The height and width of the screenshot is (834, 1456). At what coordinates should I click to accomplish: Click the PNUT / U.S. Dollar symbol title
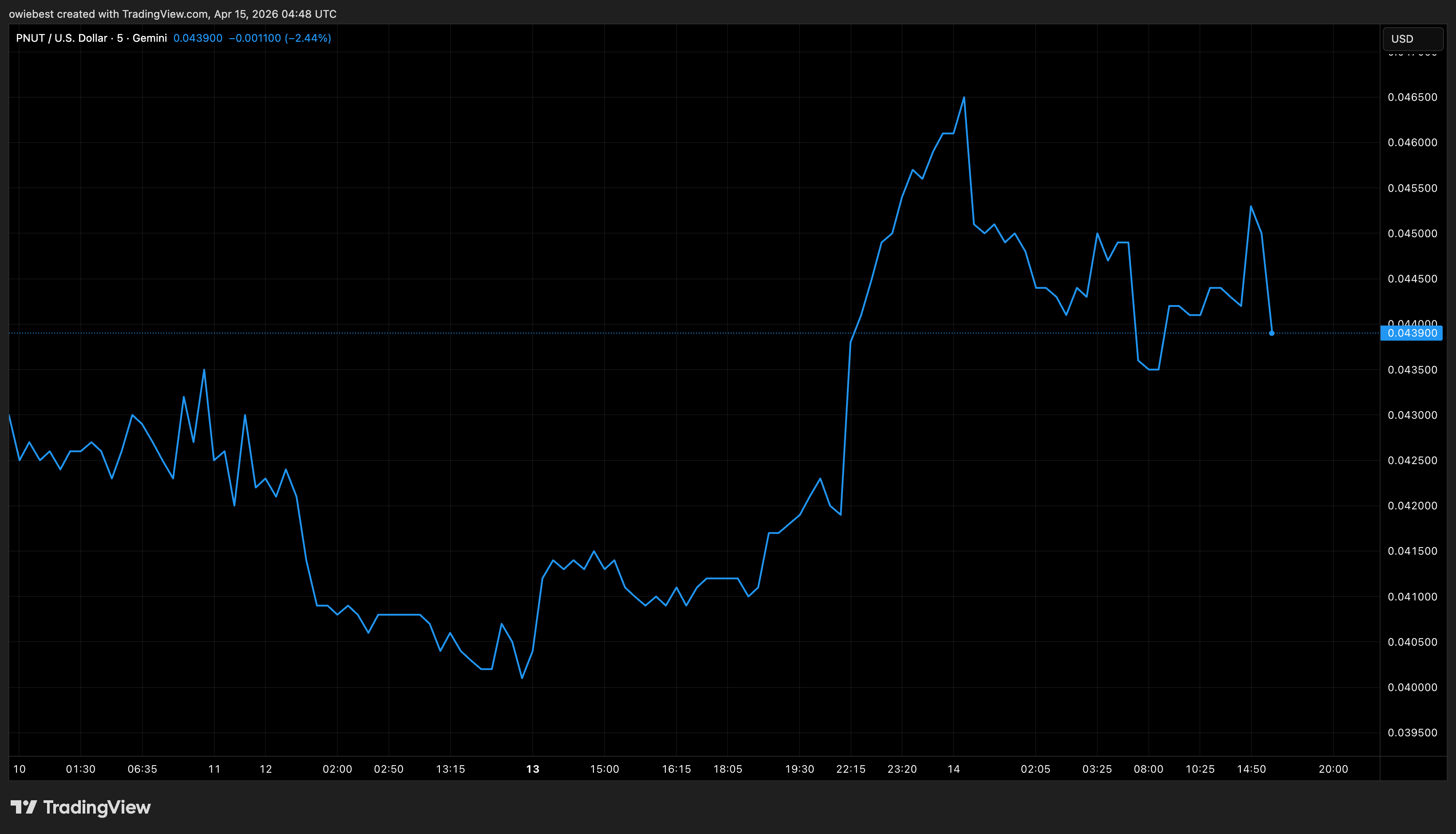coord(61,38)
